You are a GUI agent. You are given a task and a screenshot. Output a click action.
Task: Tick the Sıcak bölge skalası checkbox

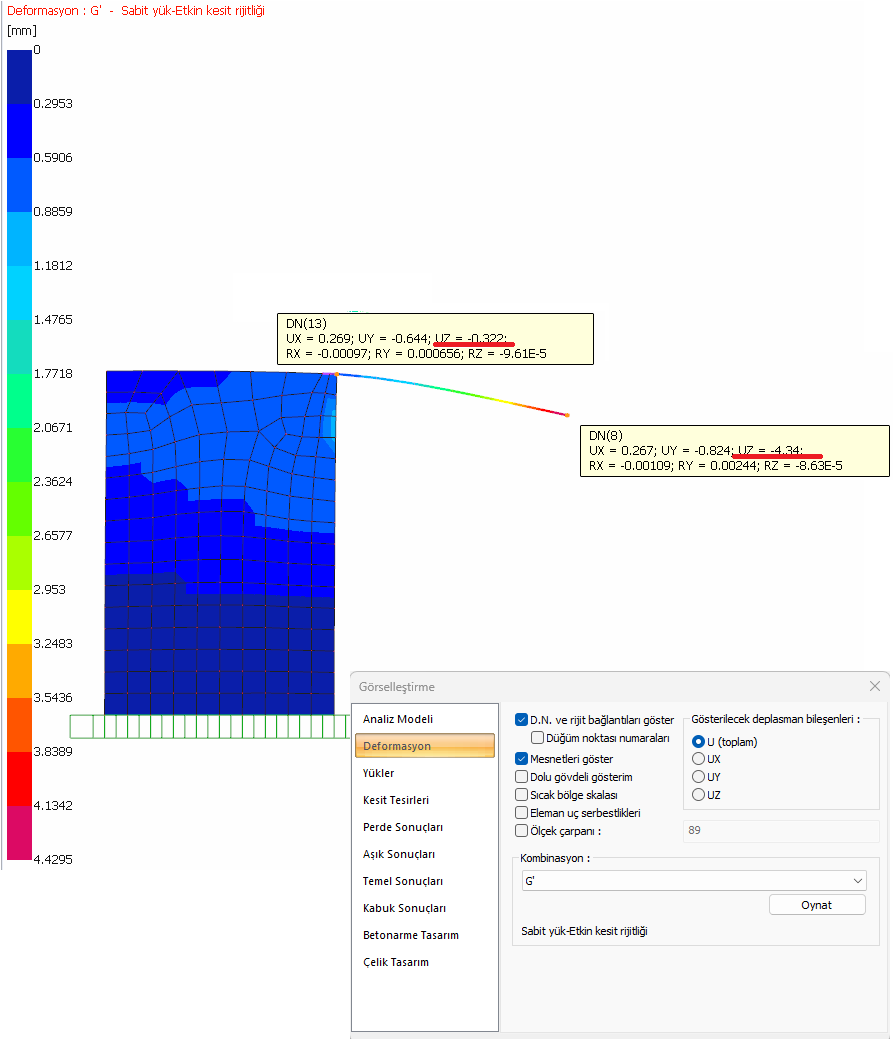pyautogui.click(x=521, y=795)
